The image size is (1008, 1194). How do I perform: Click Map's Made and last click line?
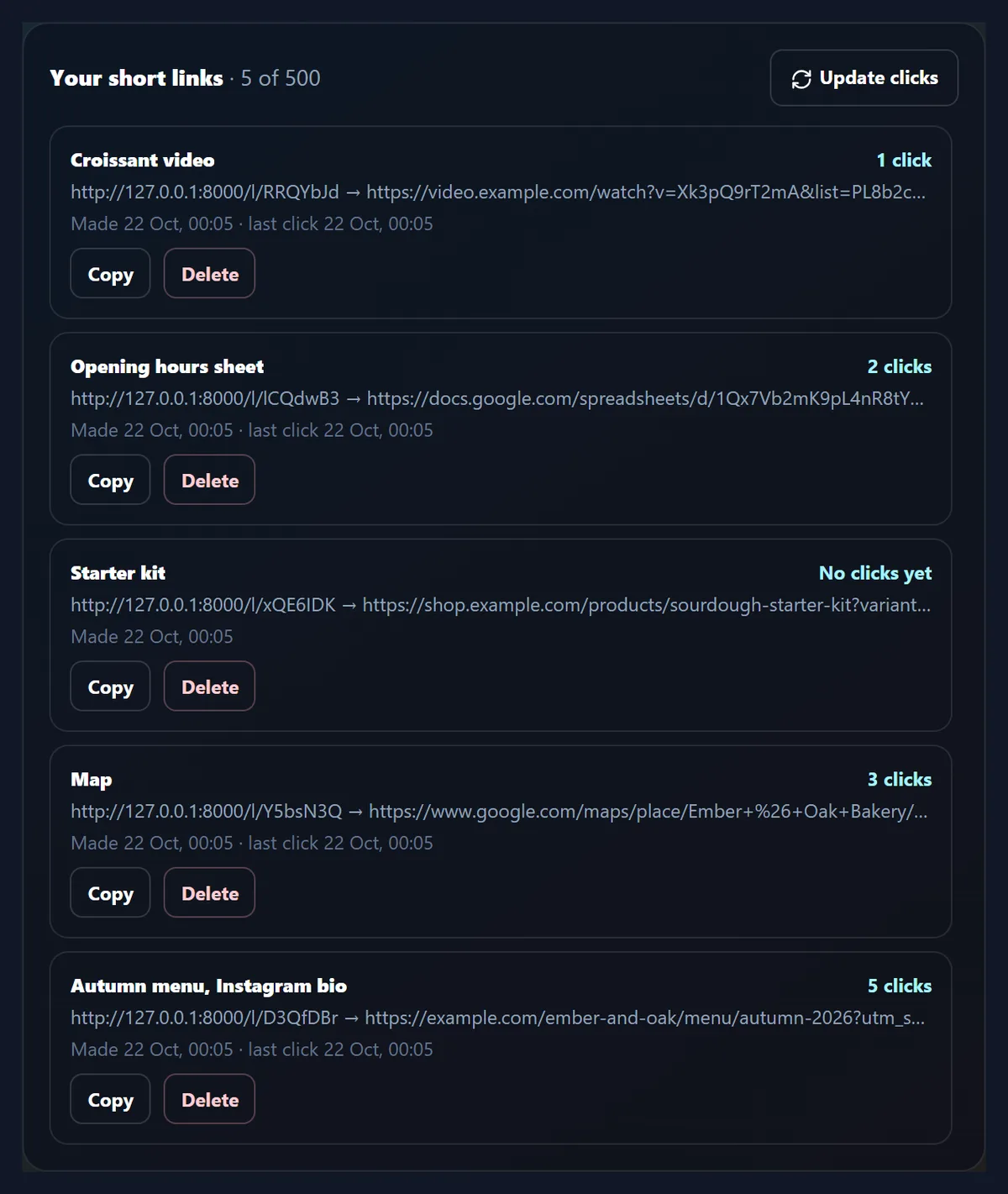pyautogui.click(x=252, y=844)
